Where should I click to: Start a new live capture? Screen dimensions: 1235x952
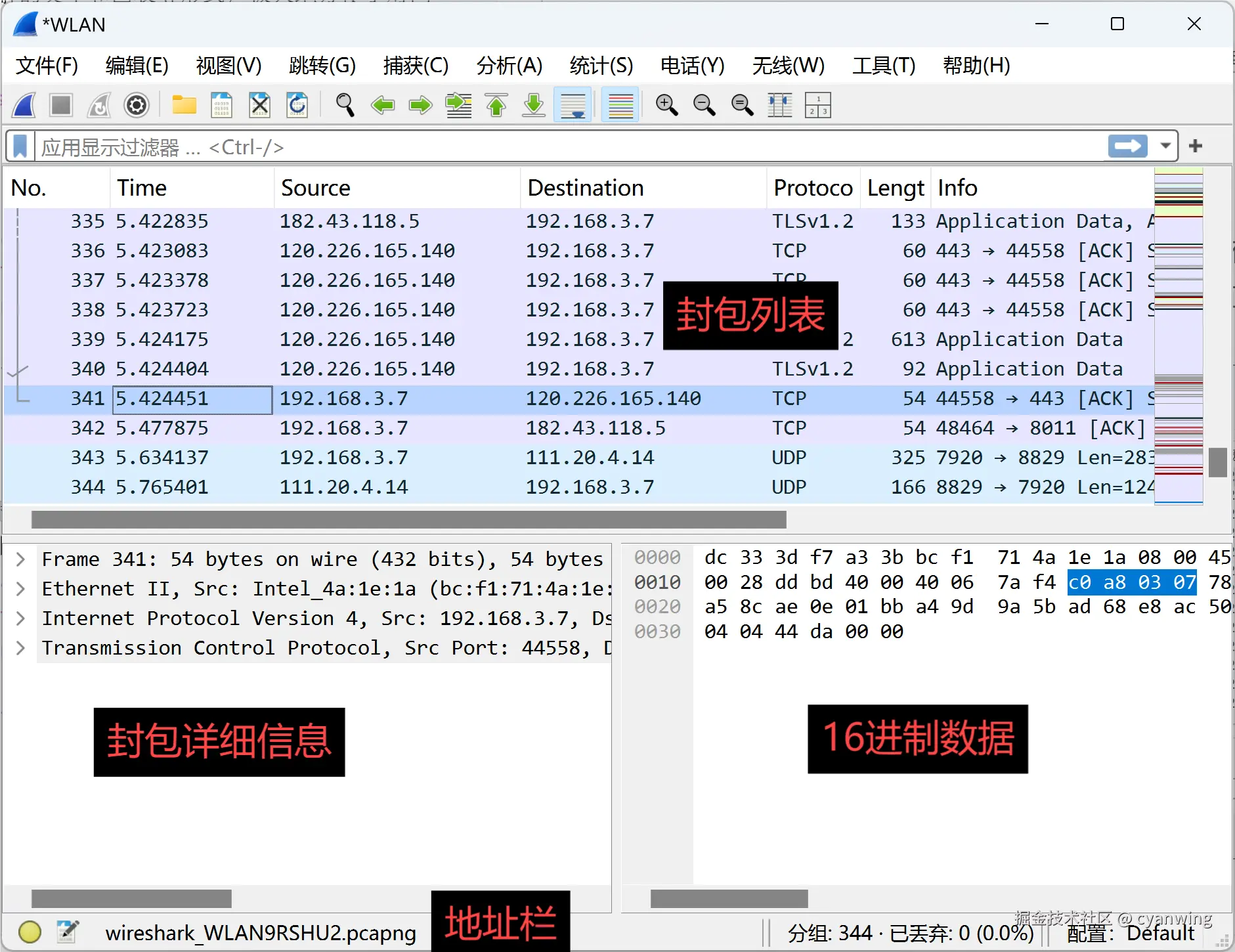point(24,105)
